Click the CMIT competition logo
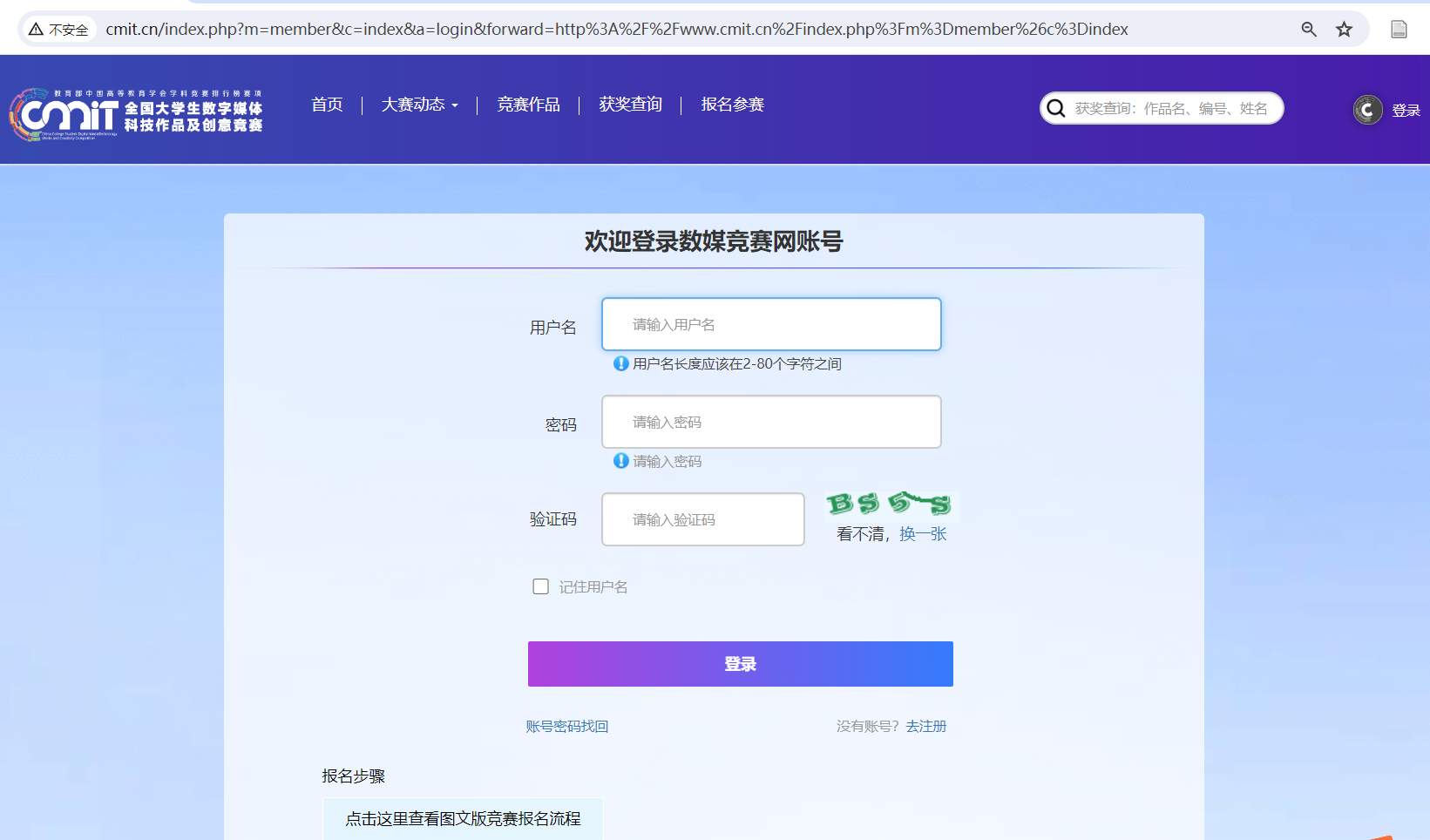1430x840 pixels. tap(135, 114)
